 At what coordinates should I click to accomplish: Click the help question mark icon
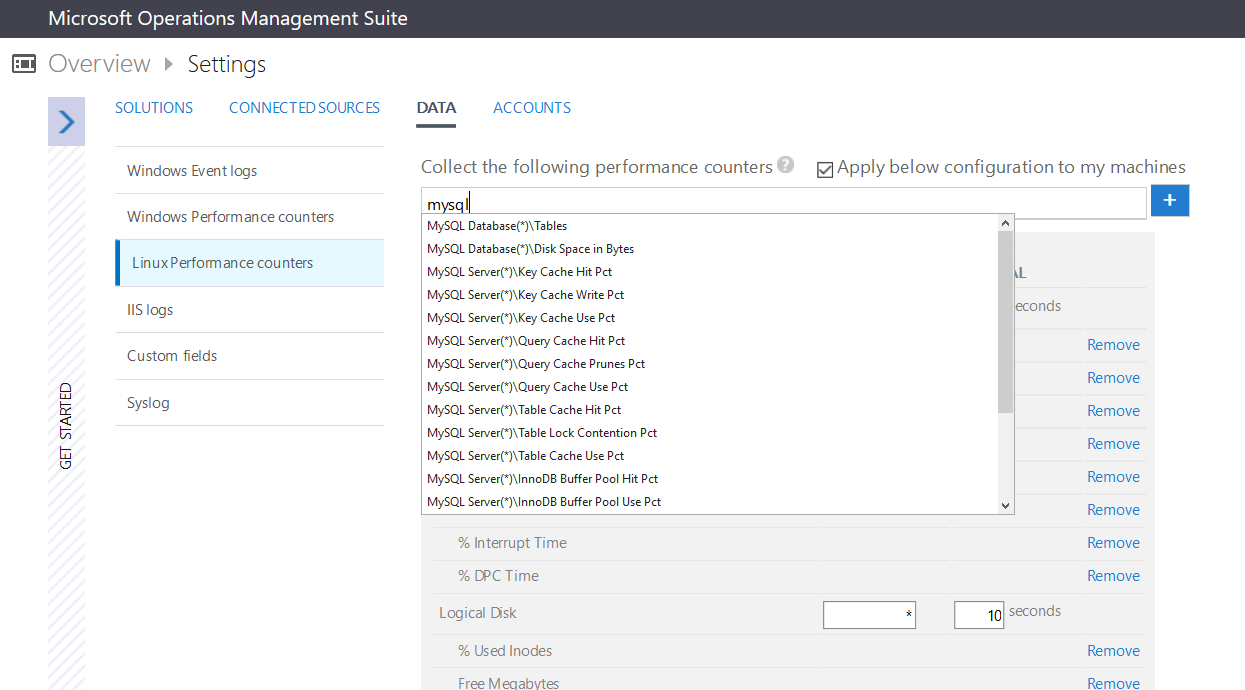point(786,165)
